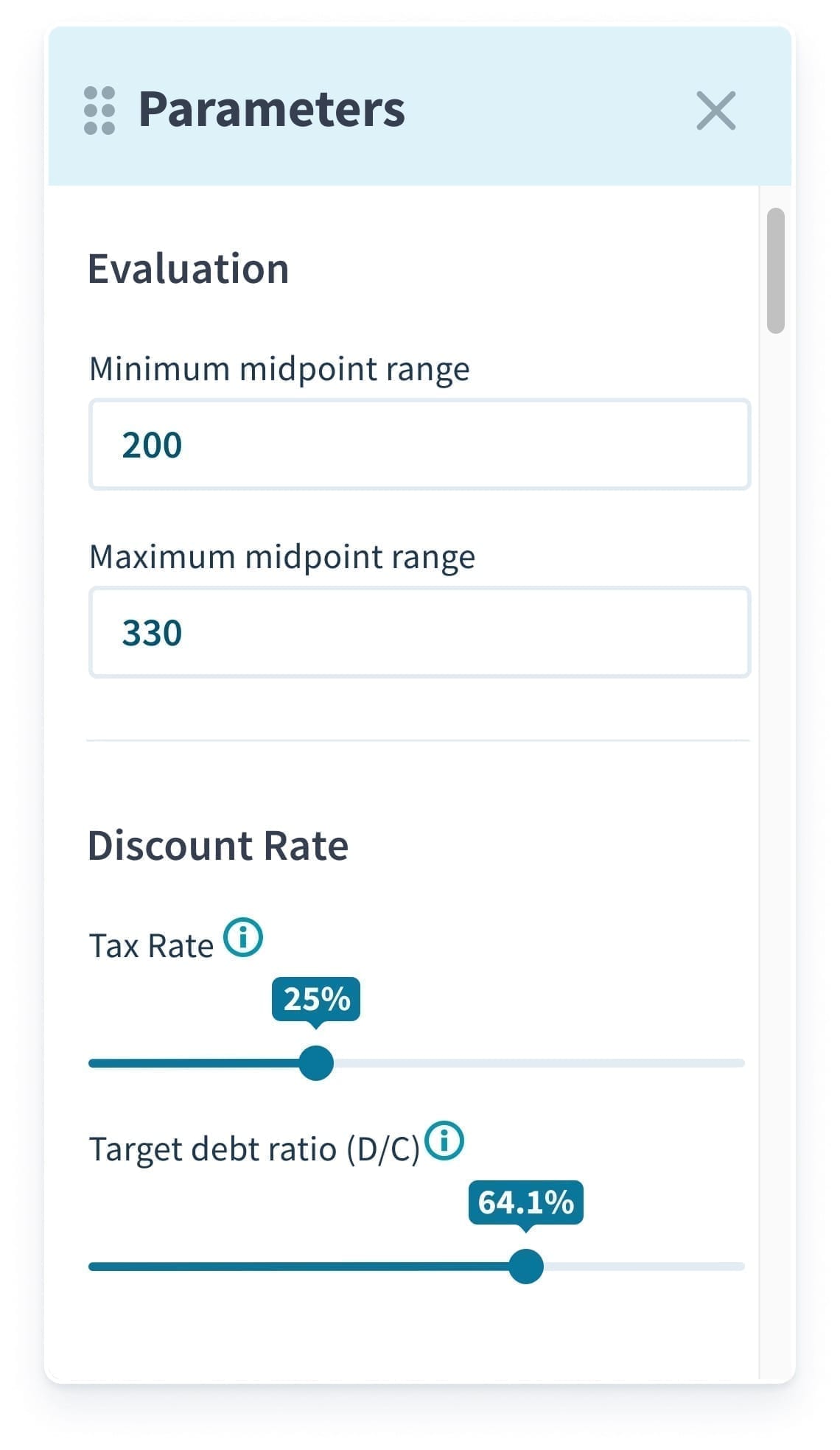Click the Tax Rate slider handle

tap(315, 1062)
